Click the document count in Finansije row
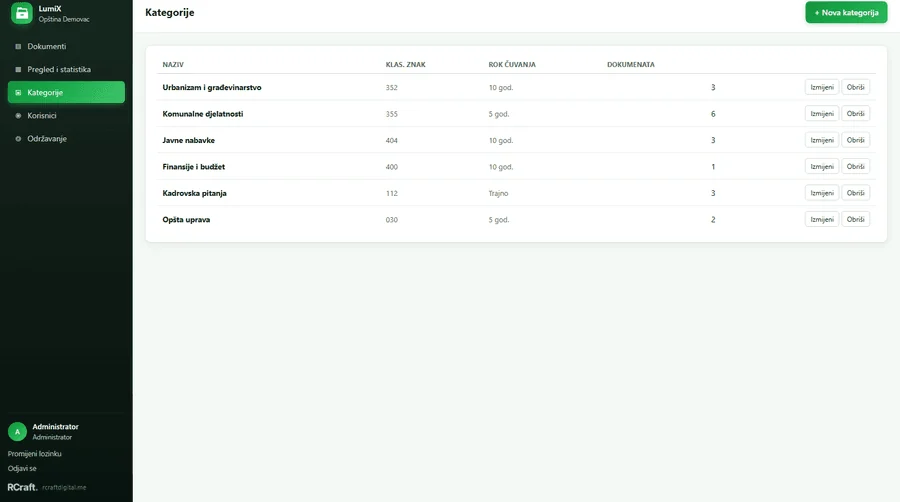Image resolution: width=900 pixels, height=502 pixels. 713,167
